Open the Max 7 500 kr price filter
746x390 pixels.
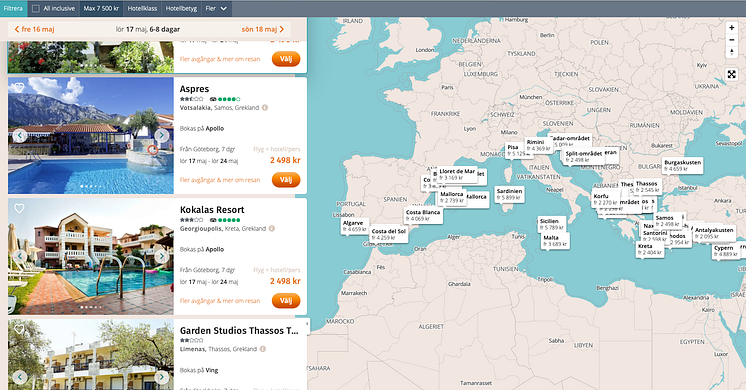pyautogui.click(x=101, y=9)
